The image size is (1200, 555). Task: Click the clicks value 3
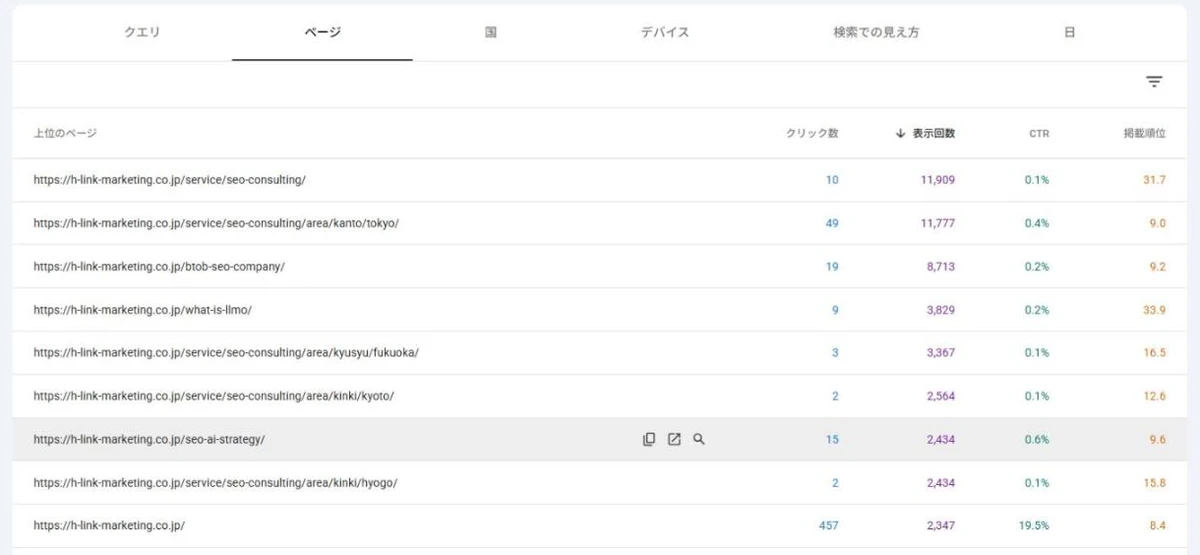[835, 353]
